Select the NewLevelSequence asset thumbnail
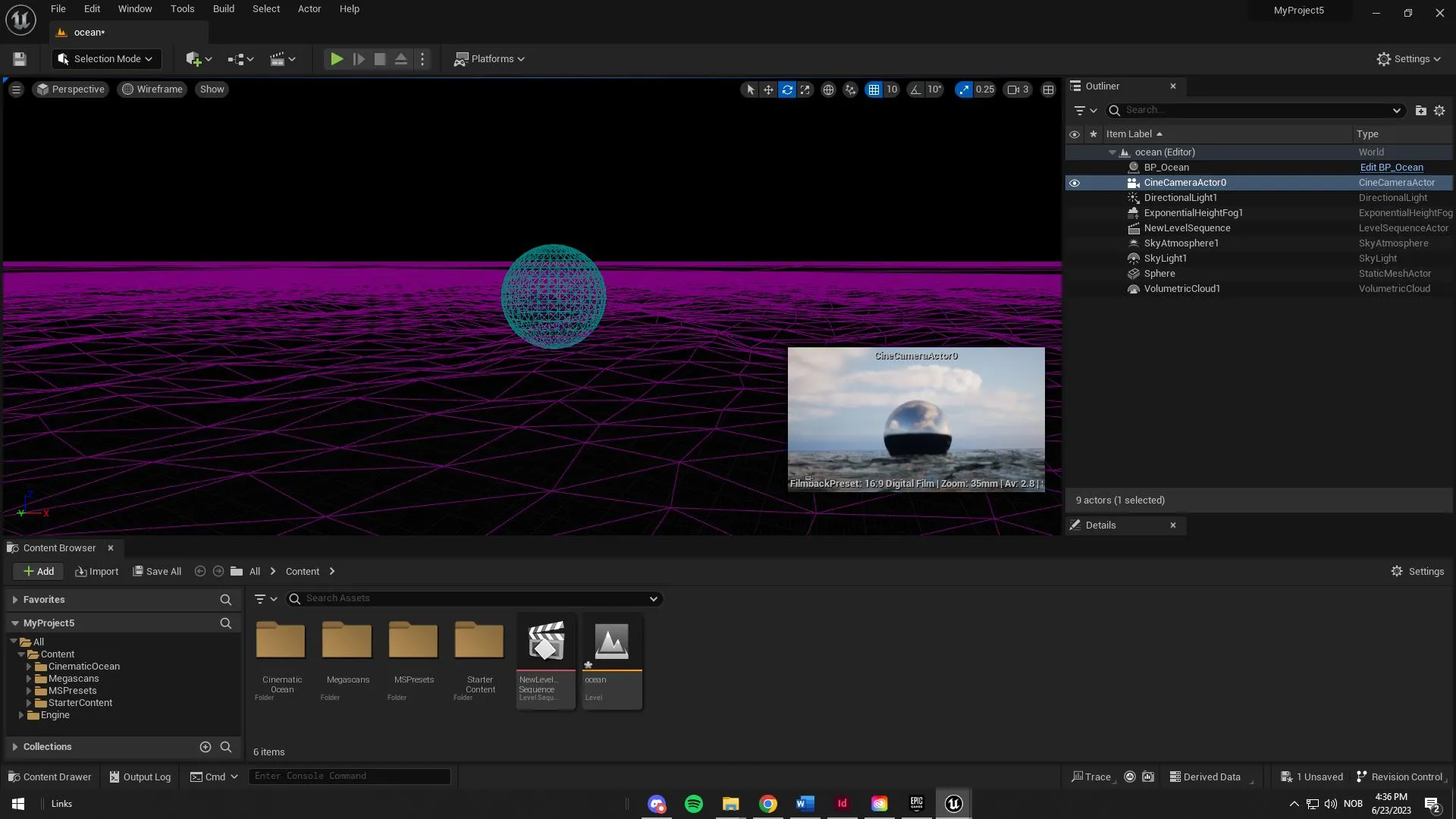 546,661
